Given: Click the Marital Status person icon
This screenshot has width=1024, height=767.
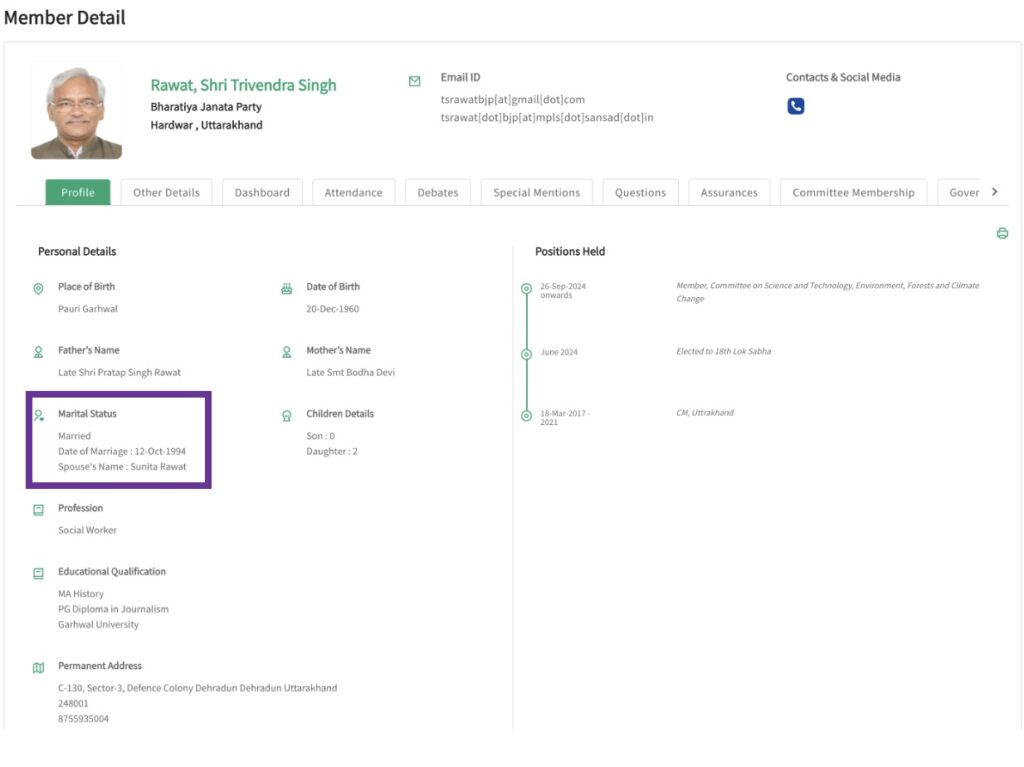Looking at the screenshot, I should (39, 415).
